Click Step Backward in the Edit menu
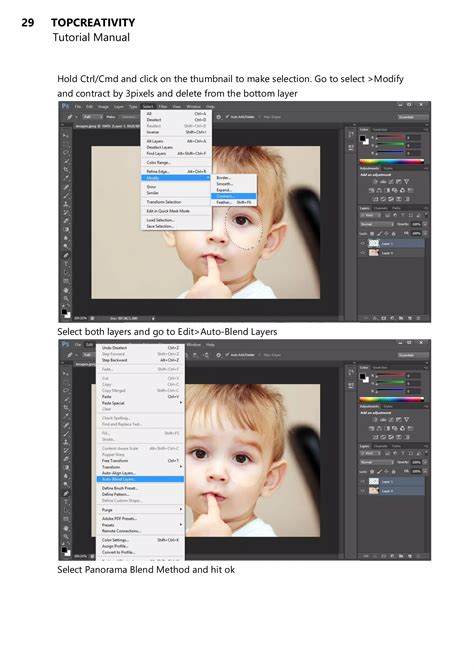474x670 pixels. click(140, 360)
